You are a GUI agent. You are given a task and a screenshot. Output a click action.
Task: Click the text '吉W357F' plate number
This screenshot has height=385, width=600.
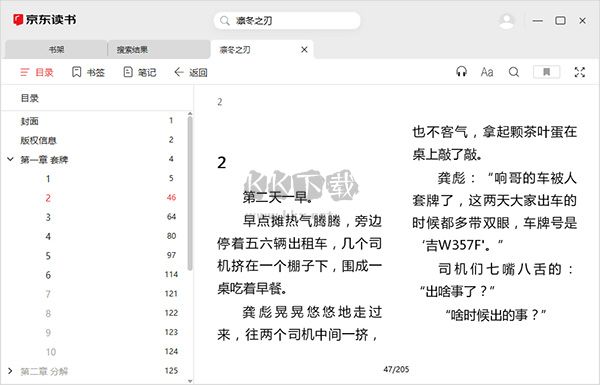454,245
